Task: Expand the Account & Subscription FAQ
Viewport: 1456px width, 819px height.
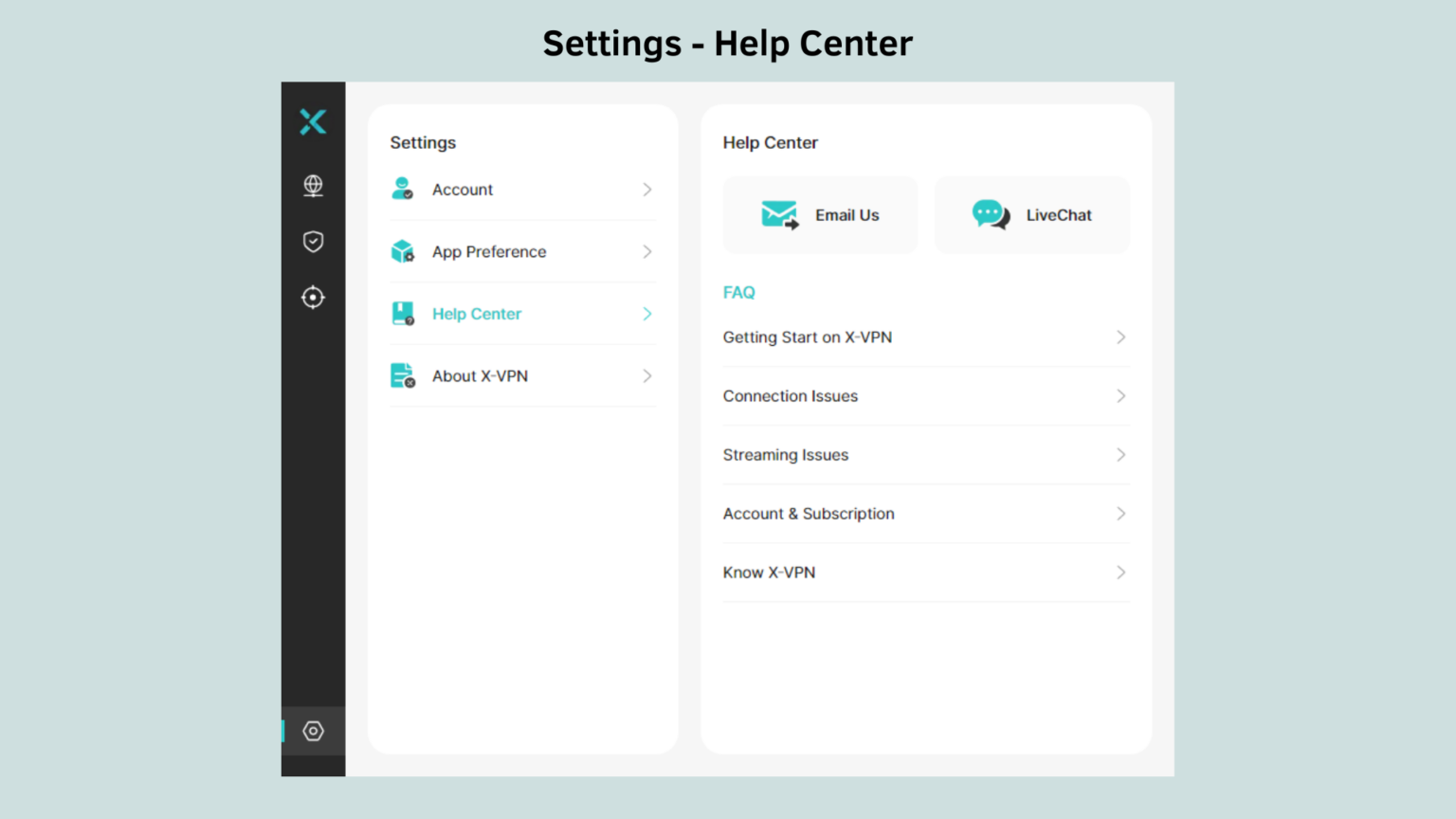Action: coord(925,514)
